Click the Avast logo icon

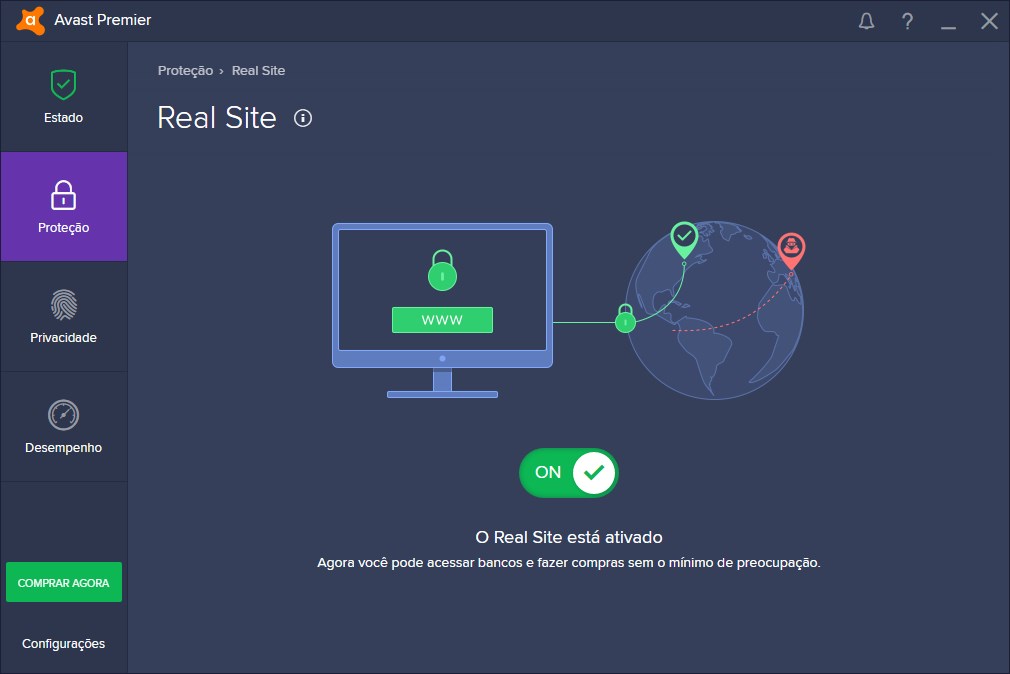pyautogui.click(x=30, y=20)
